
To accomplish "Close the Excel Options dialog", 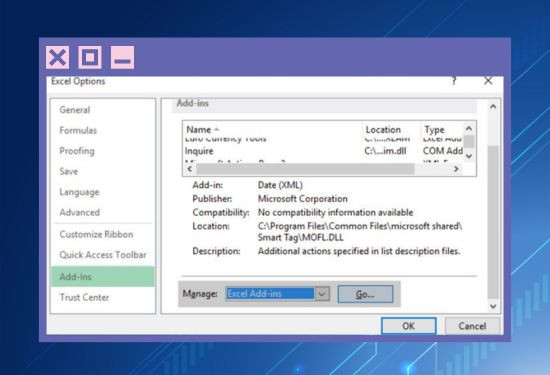I will 488,81.
